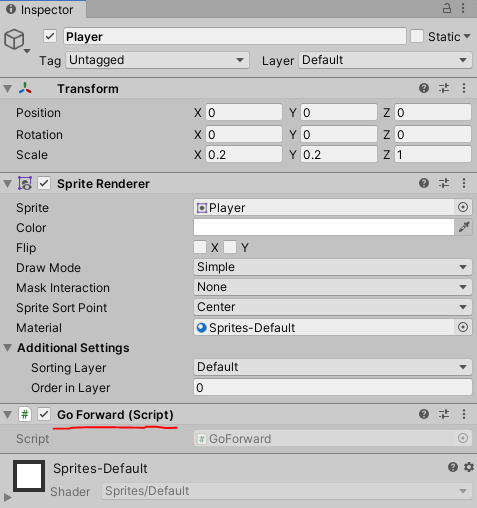This screenshot has height=508, width=477.
Task: Open Sprite Renderer preset selector
Action: click(x=444, y=183)
